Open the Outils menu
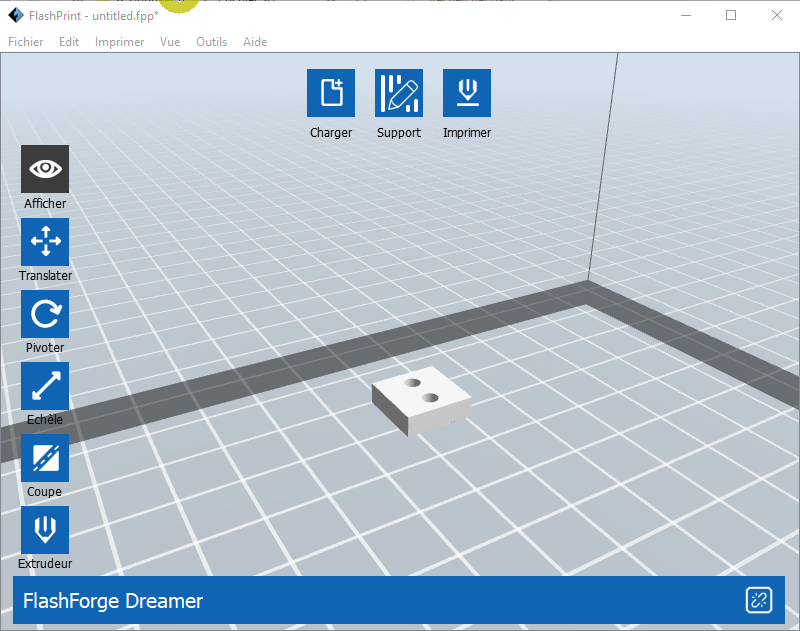The height and width of the screenshot is (631, 800). click(x=212, y=42)
